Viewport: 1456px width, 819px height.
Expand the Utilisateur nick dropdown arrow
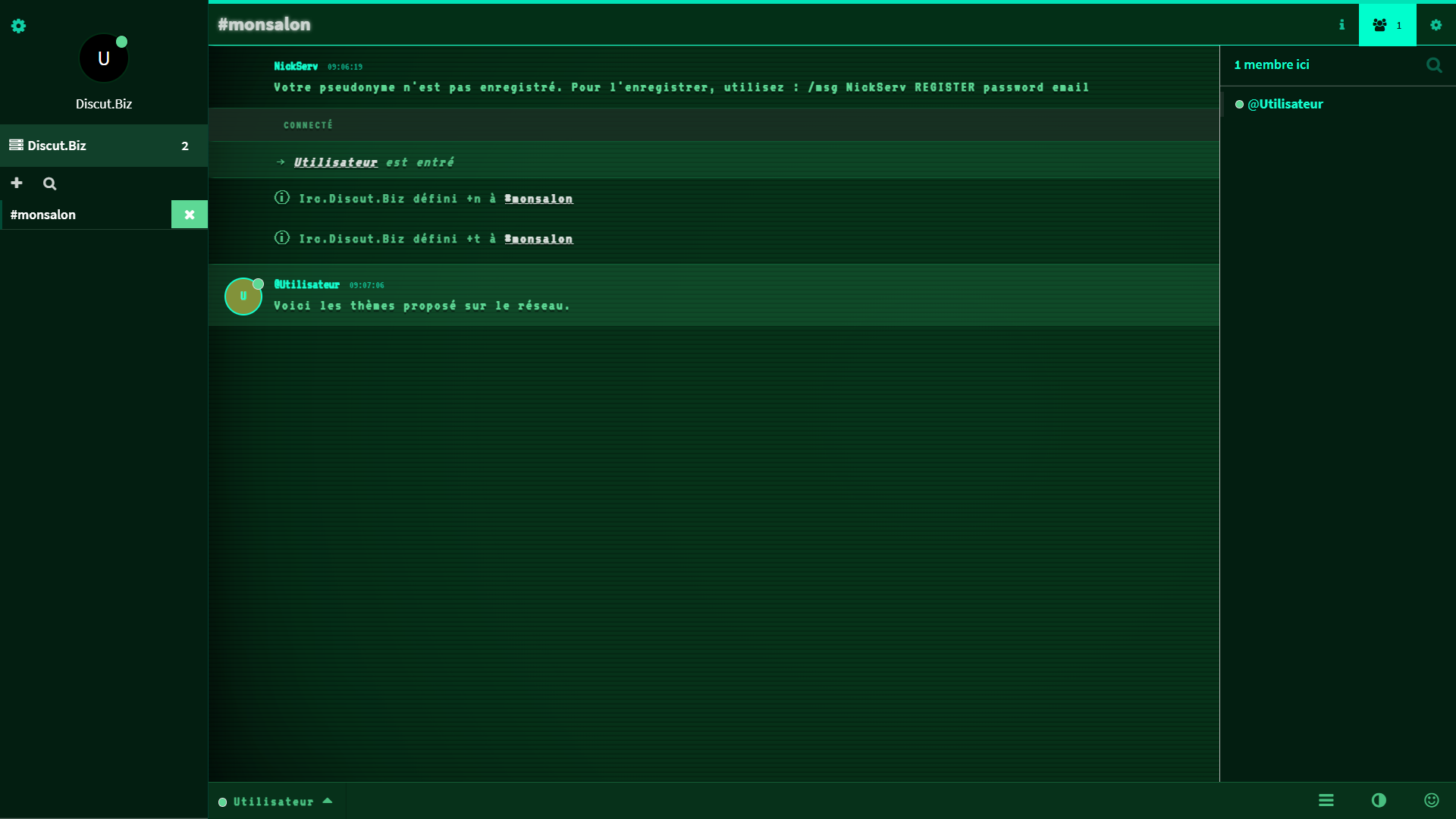click(x=328, y=801)
